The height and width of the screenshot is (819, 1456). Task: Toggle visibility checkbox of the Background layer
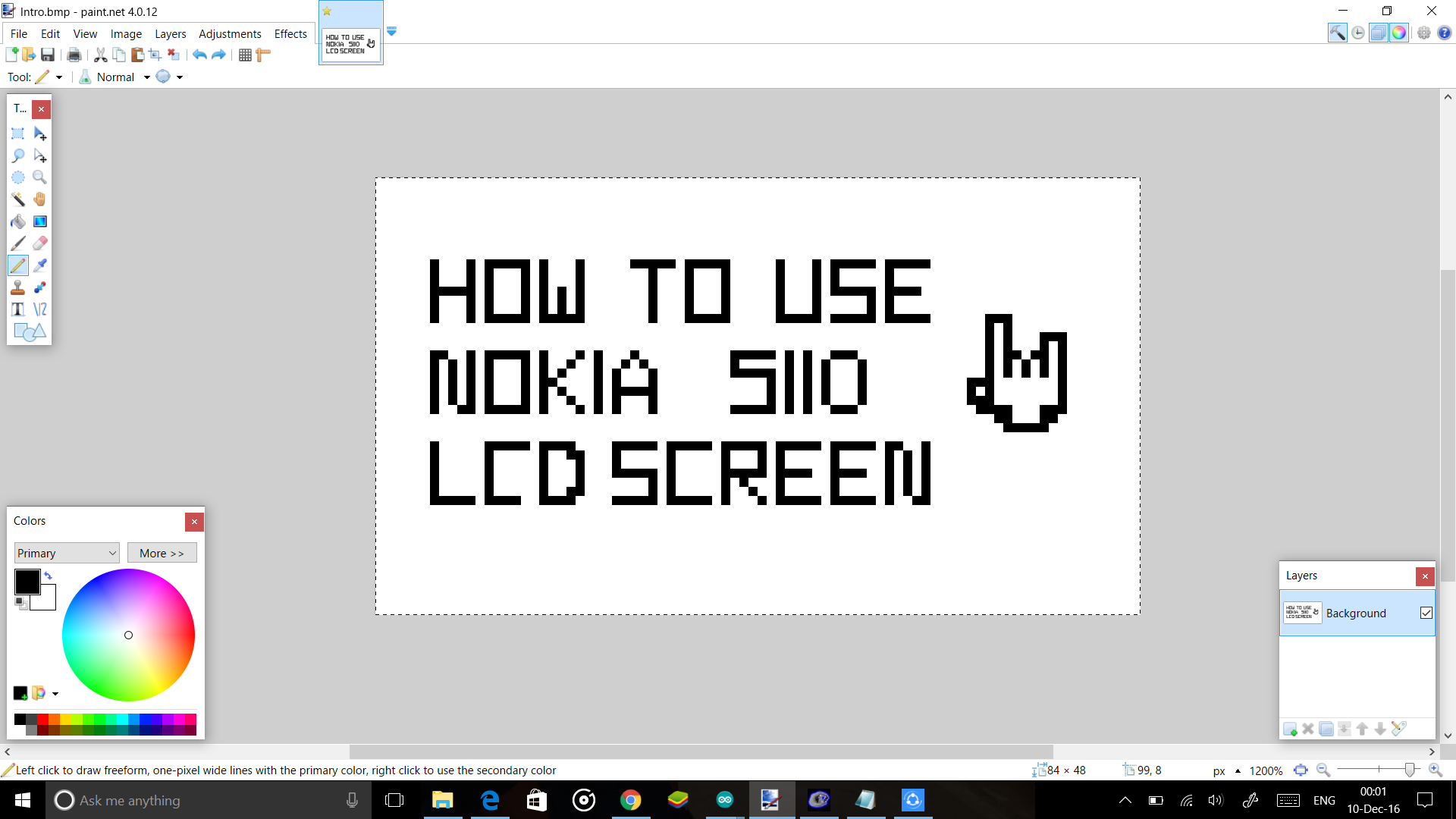click(x=1426, y=613)
